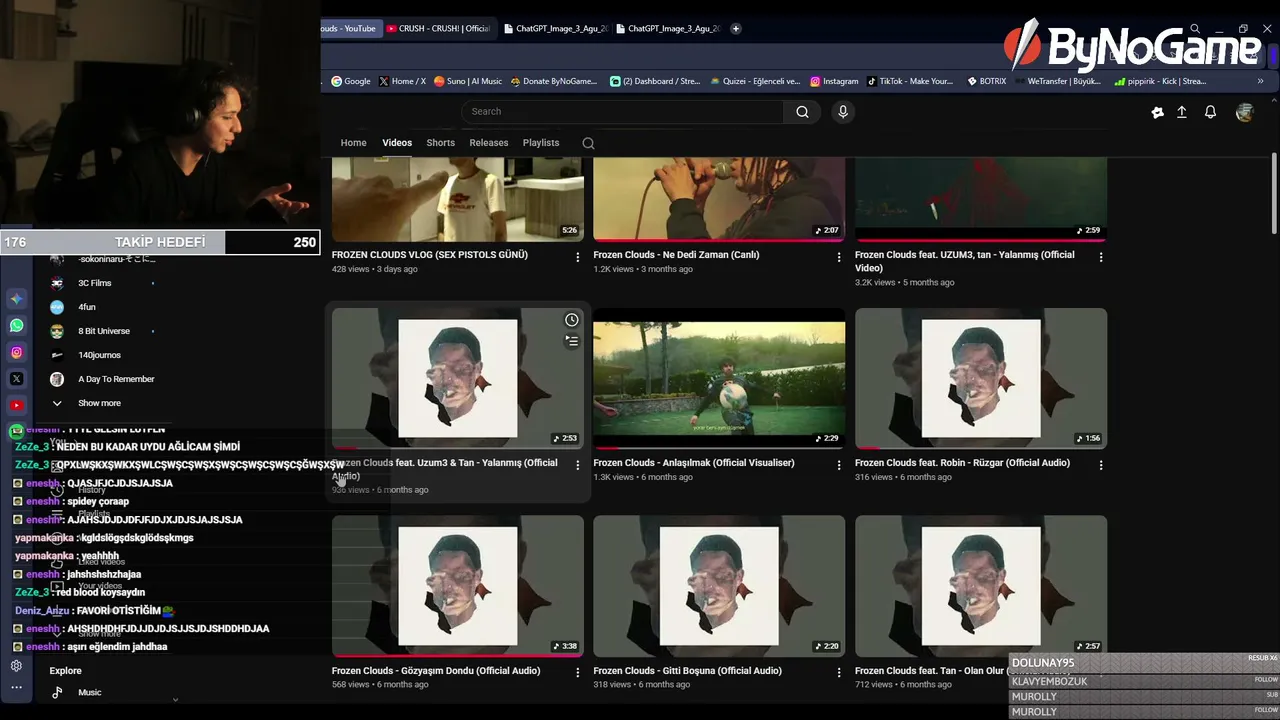This screenshot has width=1280, height=720.
Task: Open the Rüzgar (Official Audio) video title
Action: point(962,463)
